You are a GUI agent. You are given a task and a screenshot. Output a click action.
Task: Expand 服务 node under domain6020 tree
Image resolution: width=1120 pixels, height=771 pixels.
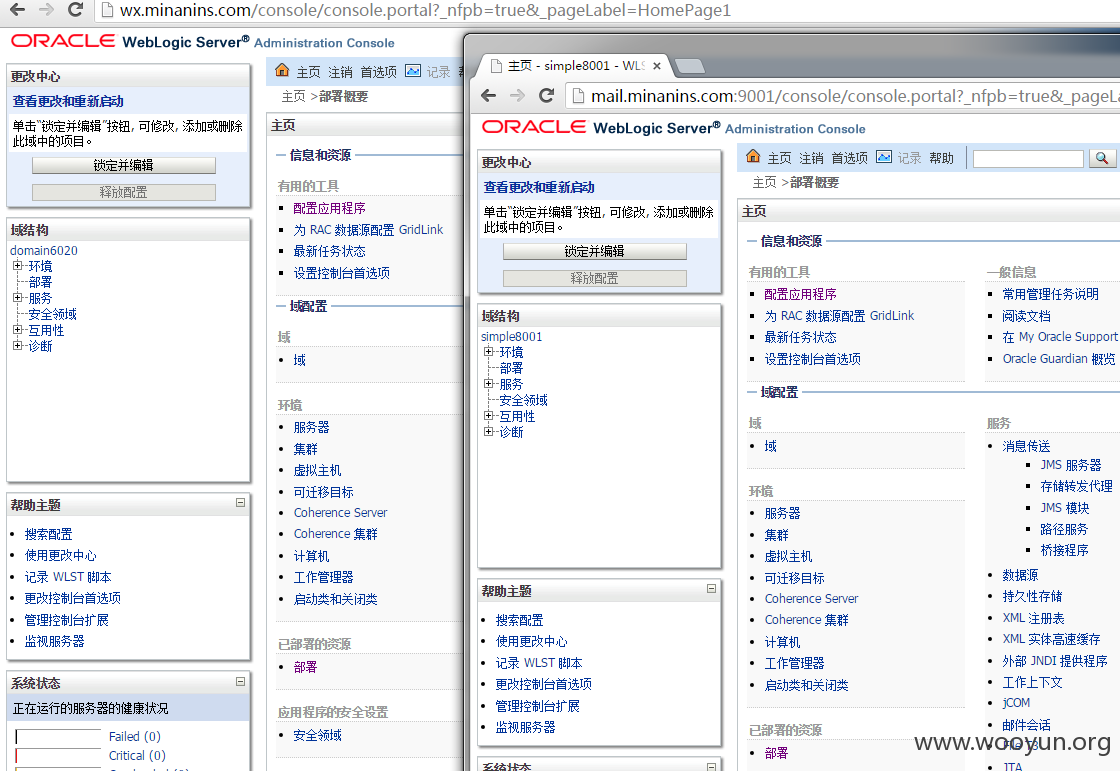17,297
